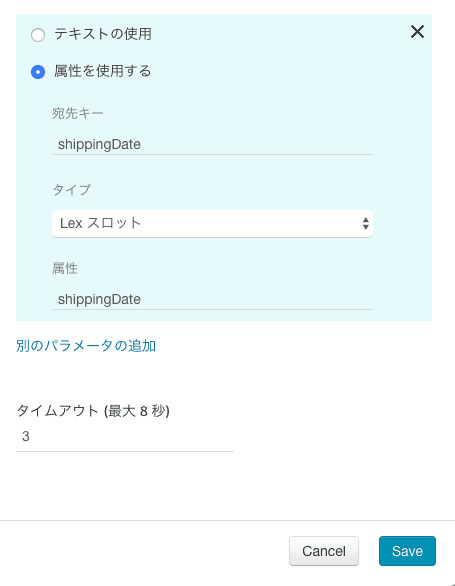This screenshot has width=455, height=586.
Task: Focus the 属性 field containing shippingDate
Action: click(x=212, y=299)
